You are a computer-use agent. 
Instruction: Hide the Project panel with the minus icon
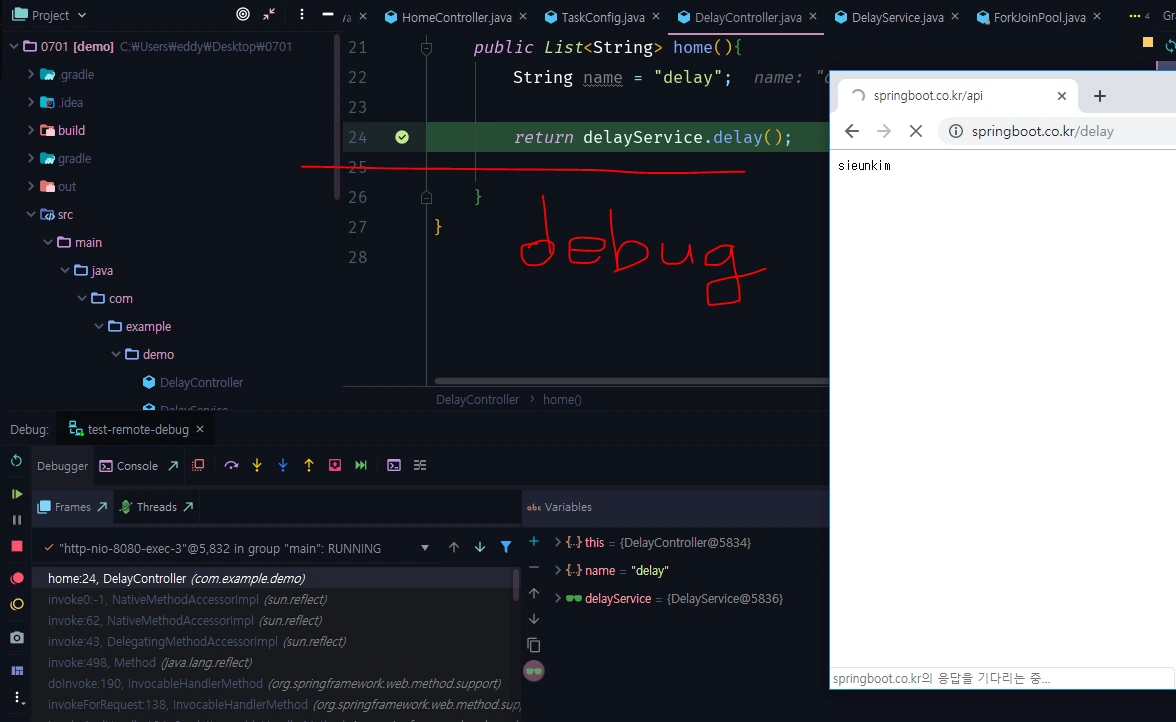pos(328,14)
